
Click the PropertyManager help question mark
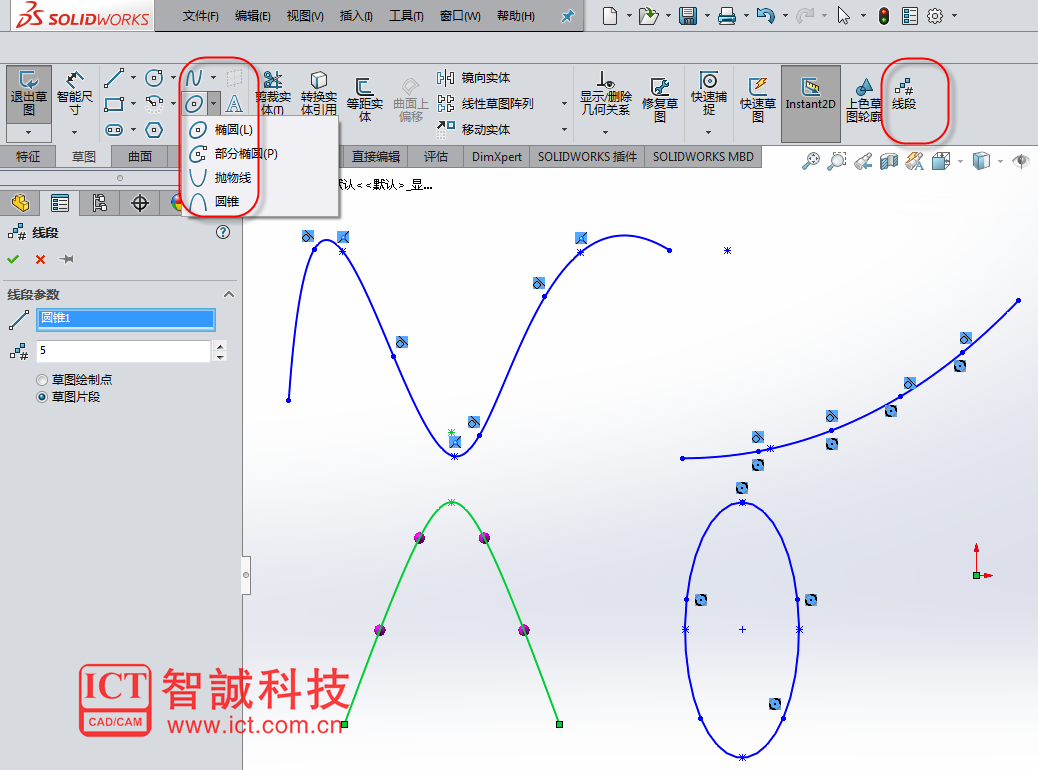(223, 232)
